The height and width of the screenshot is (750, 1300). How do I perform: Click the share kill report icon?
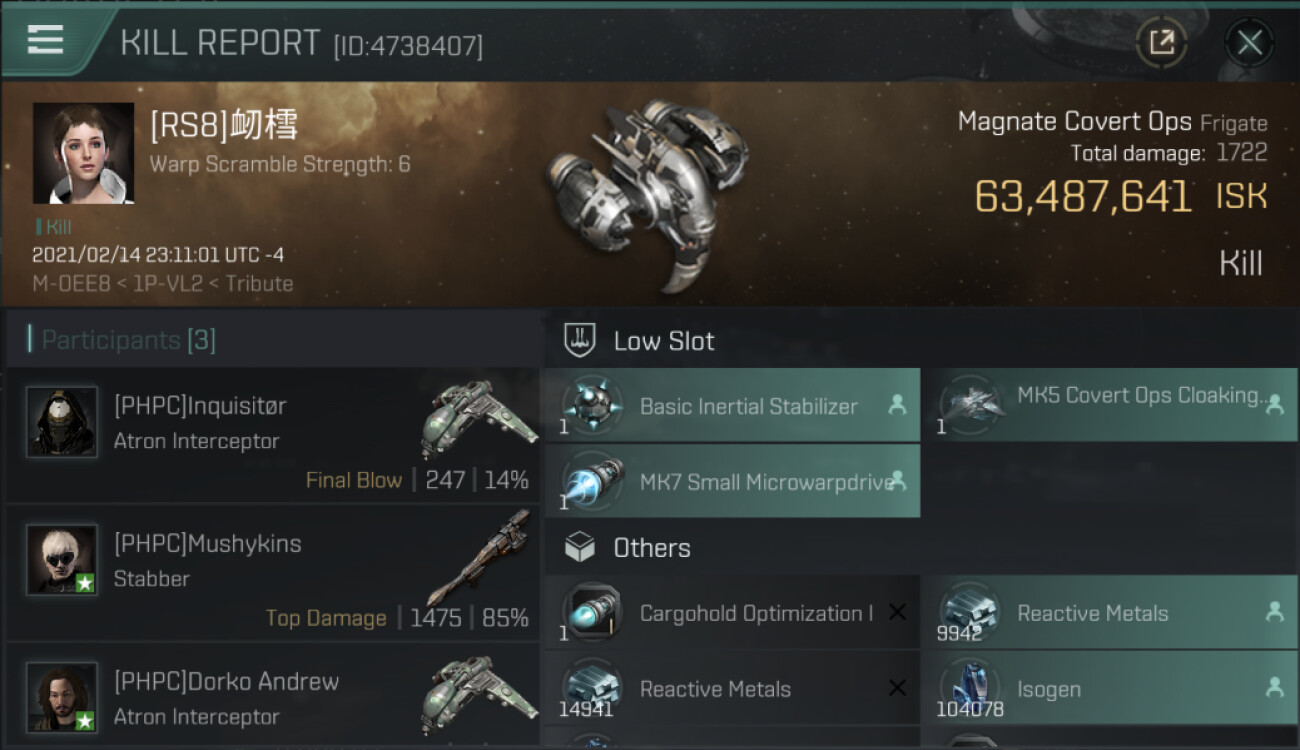click(x=1161, y=42)
